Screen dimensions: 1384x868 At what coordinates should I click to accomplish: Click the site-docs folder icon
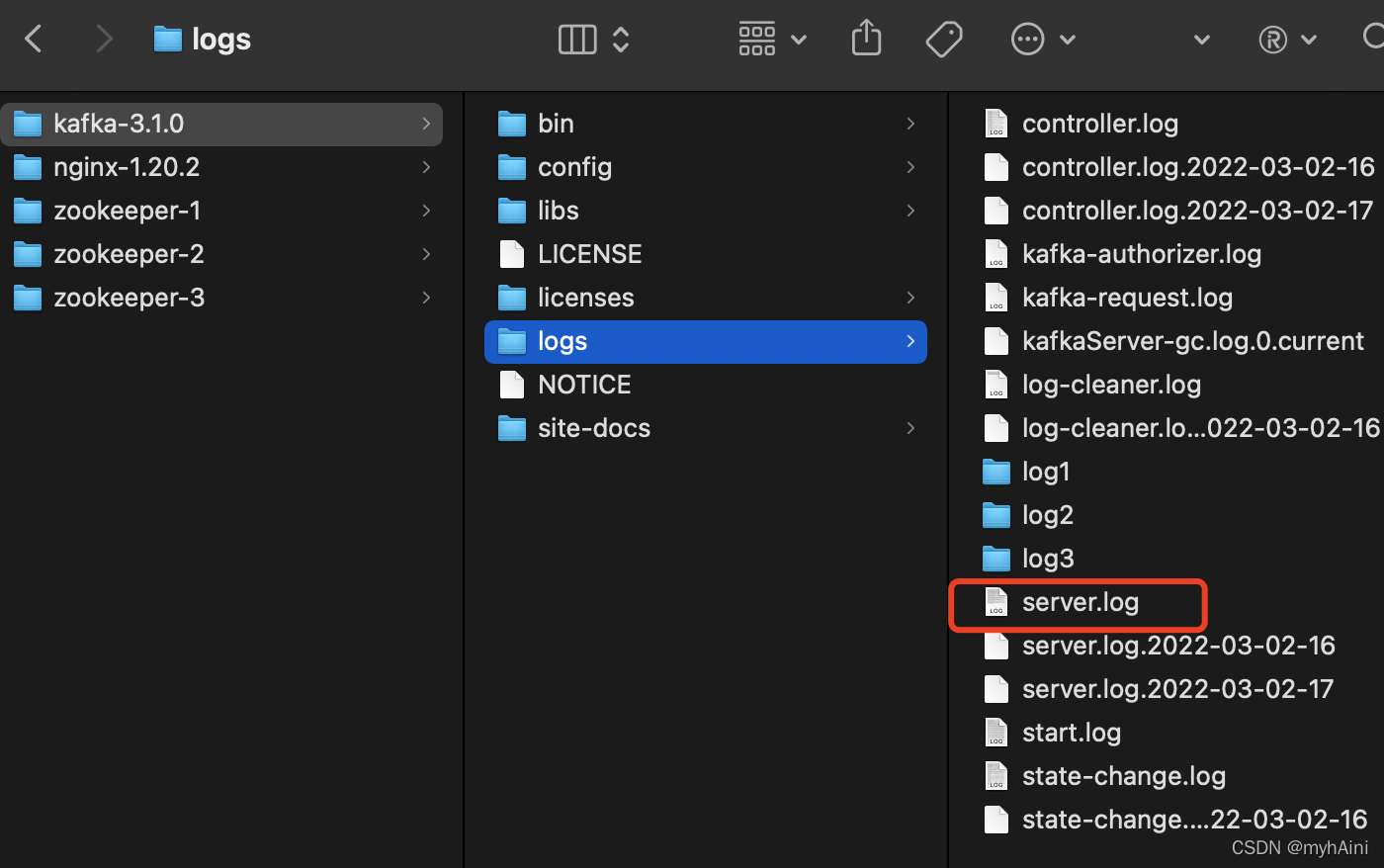click(512, 428)
